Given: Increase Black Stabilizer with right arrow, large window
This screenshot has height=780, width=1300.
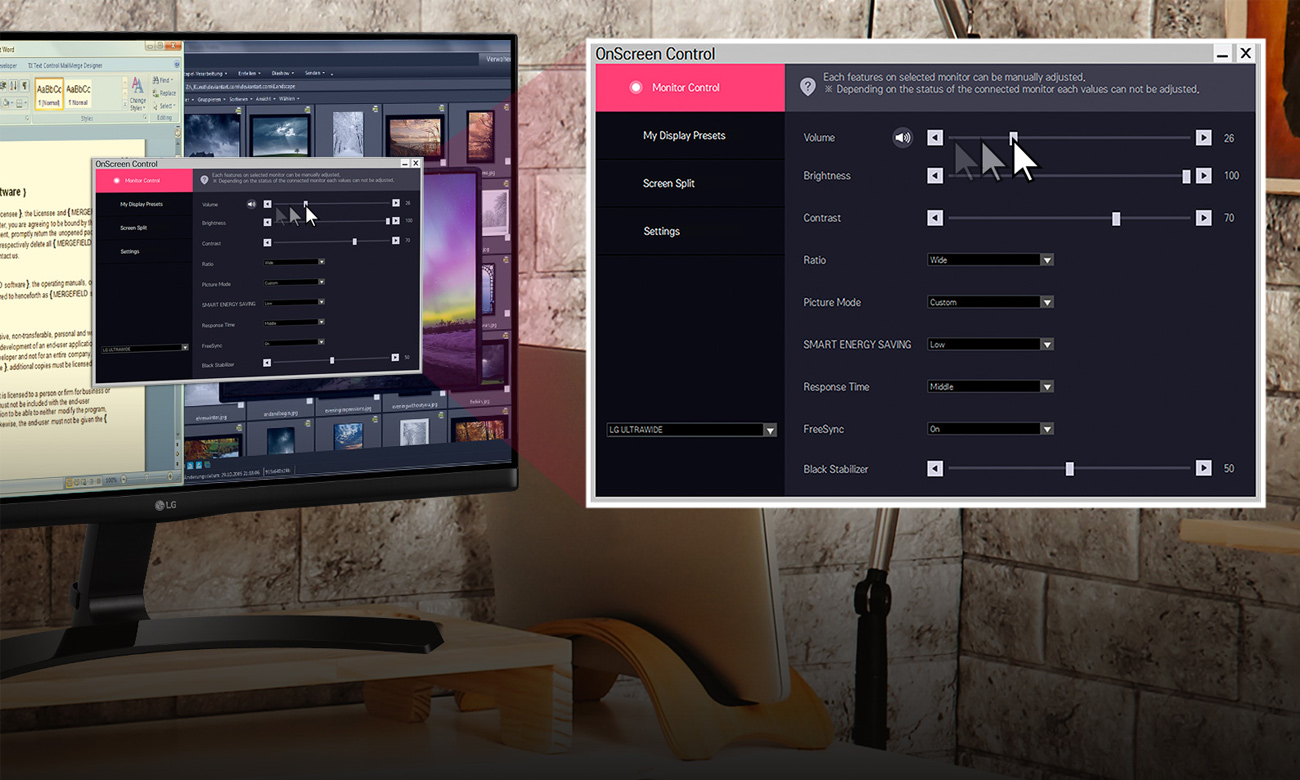Looking at the screenshot, I should (x=1204, y=468).
